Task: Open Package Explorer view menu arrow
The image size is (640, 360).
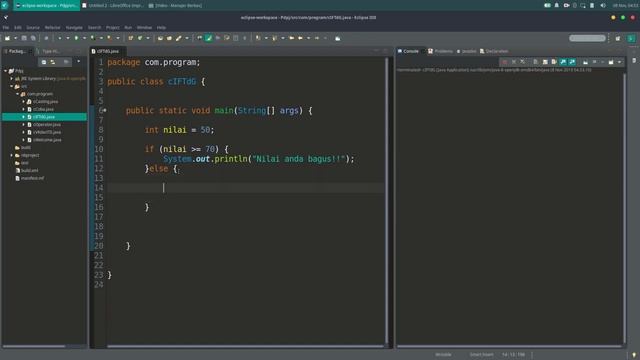Action: click(78, 62)
